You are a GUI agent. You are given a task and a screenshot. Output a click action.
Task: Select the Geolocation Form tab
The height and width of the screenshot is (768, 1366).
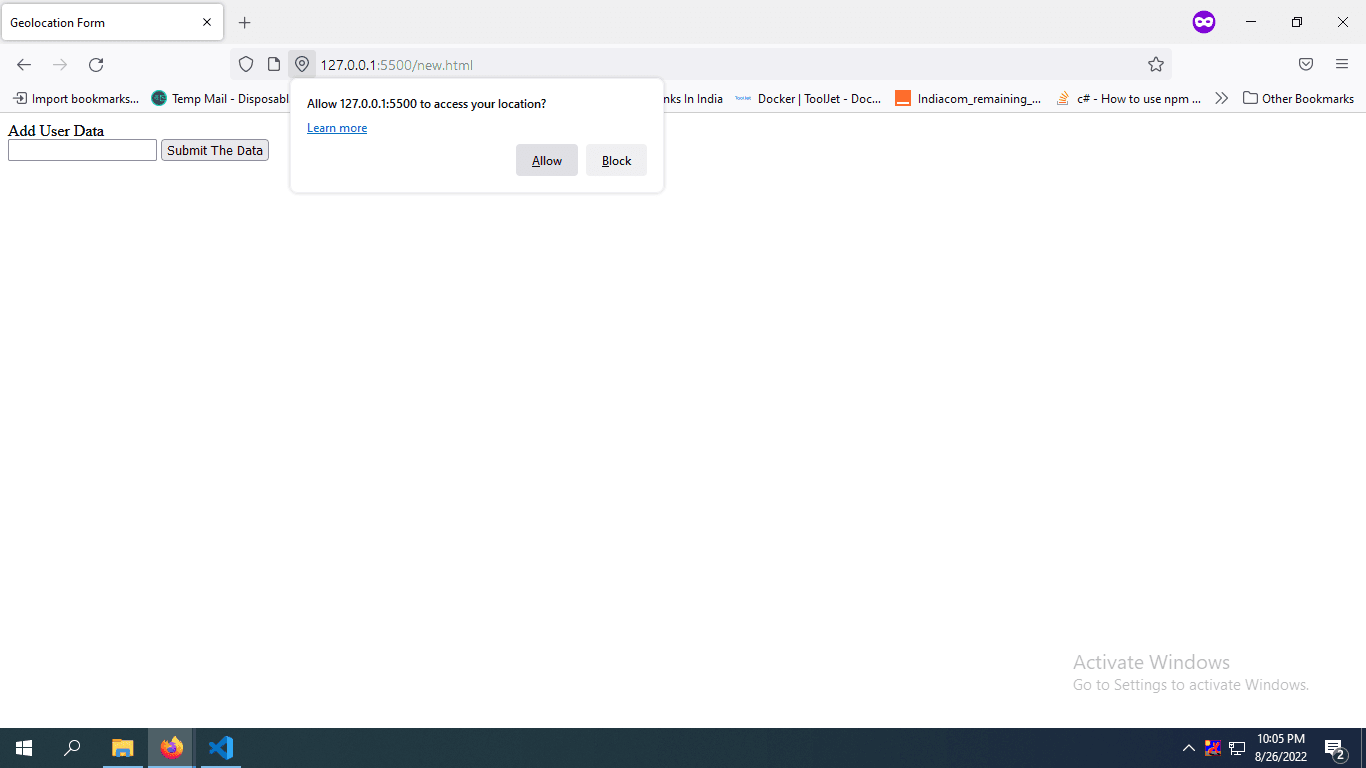tap(100, 23)
